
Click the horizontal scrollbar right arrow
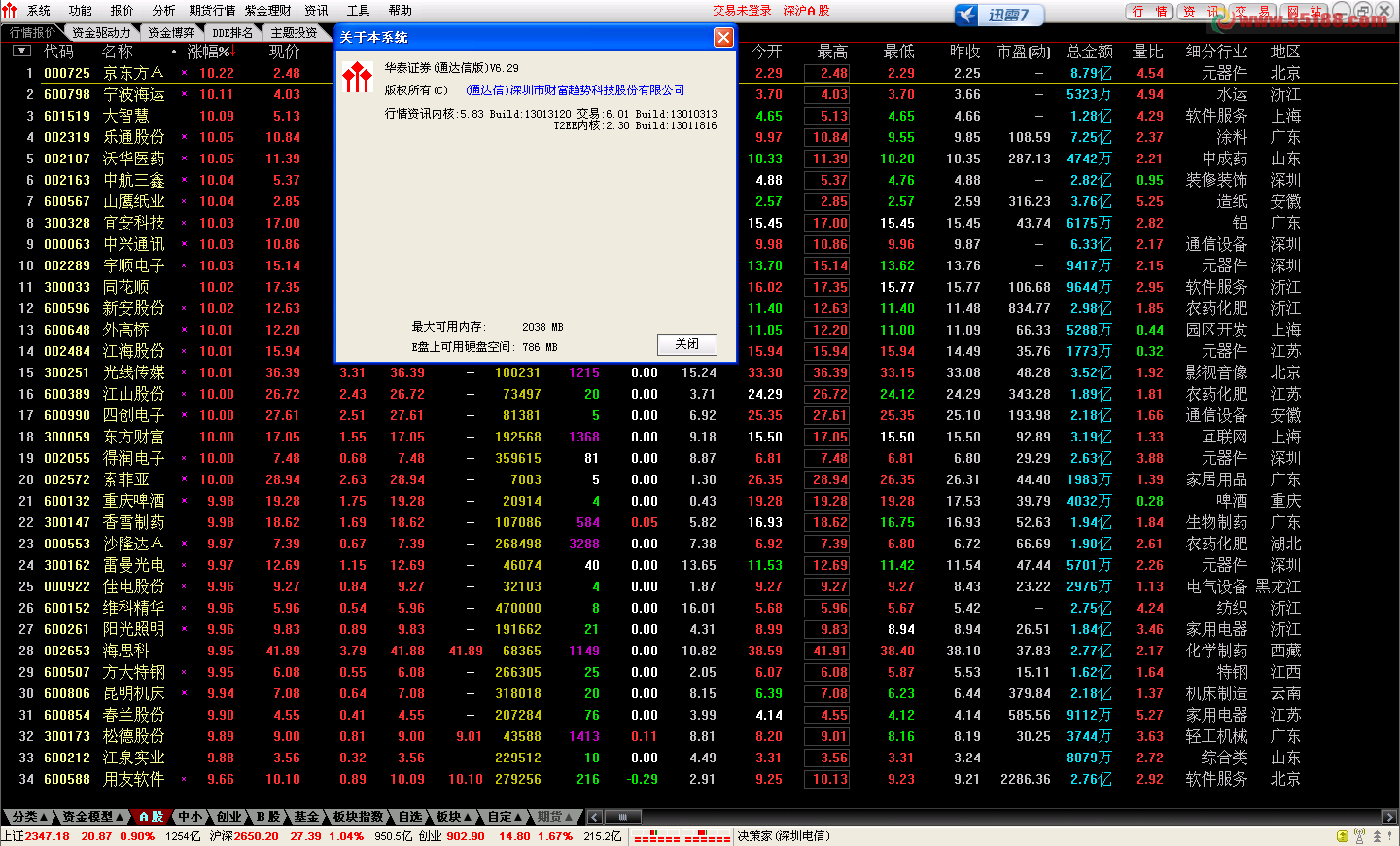tap(1389, 817)
